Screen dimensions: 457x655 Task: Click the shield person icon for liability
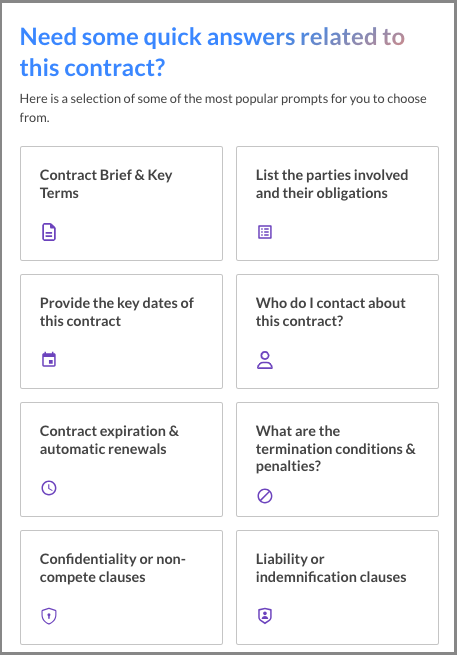(265, 616)
